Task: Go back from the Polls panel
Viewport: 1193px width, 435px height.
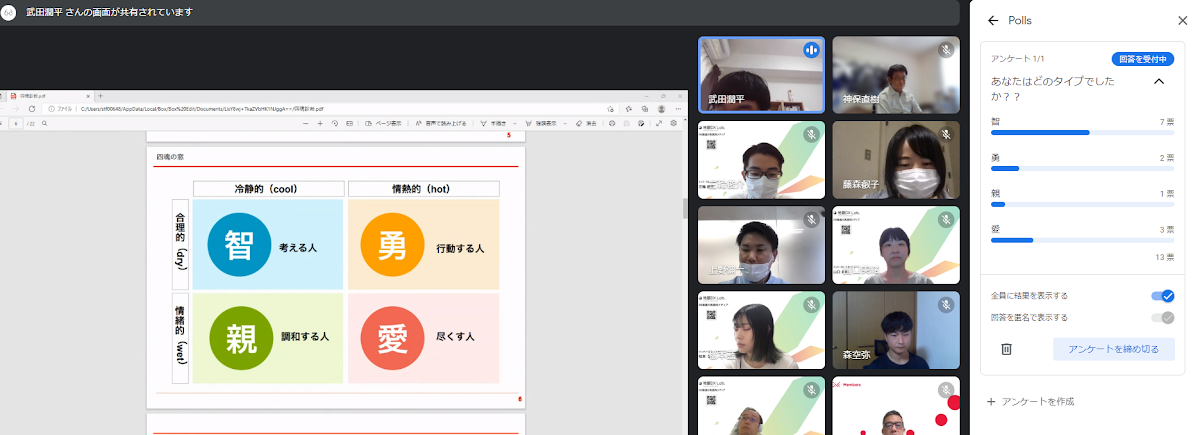Action: (992, 21)
